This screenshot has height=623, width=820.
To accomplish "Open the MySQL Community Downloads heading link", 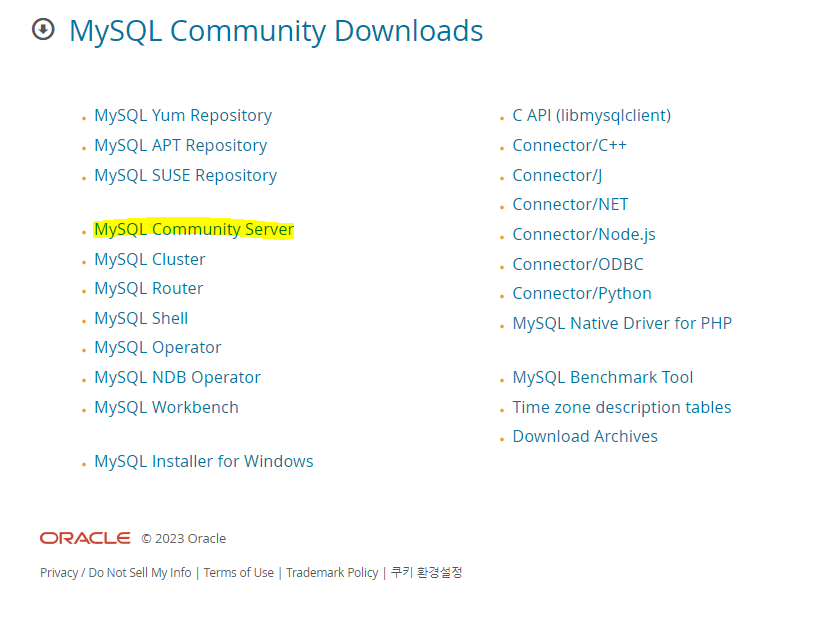I will 276,31.
